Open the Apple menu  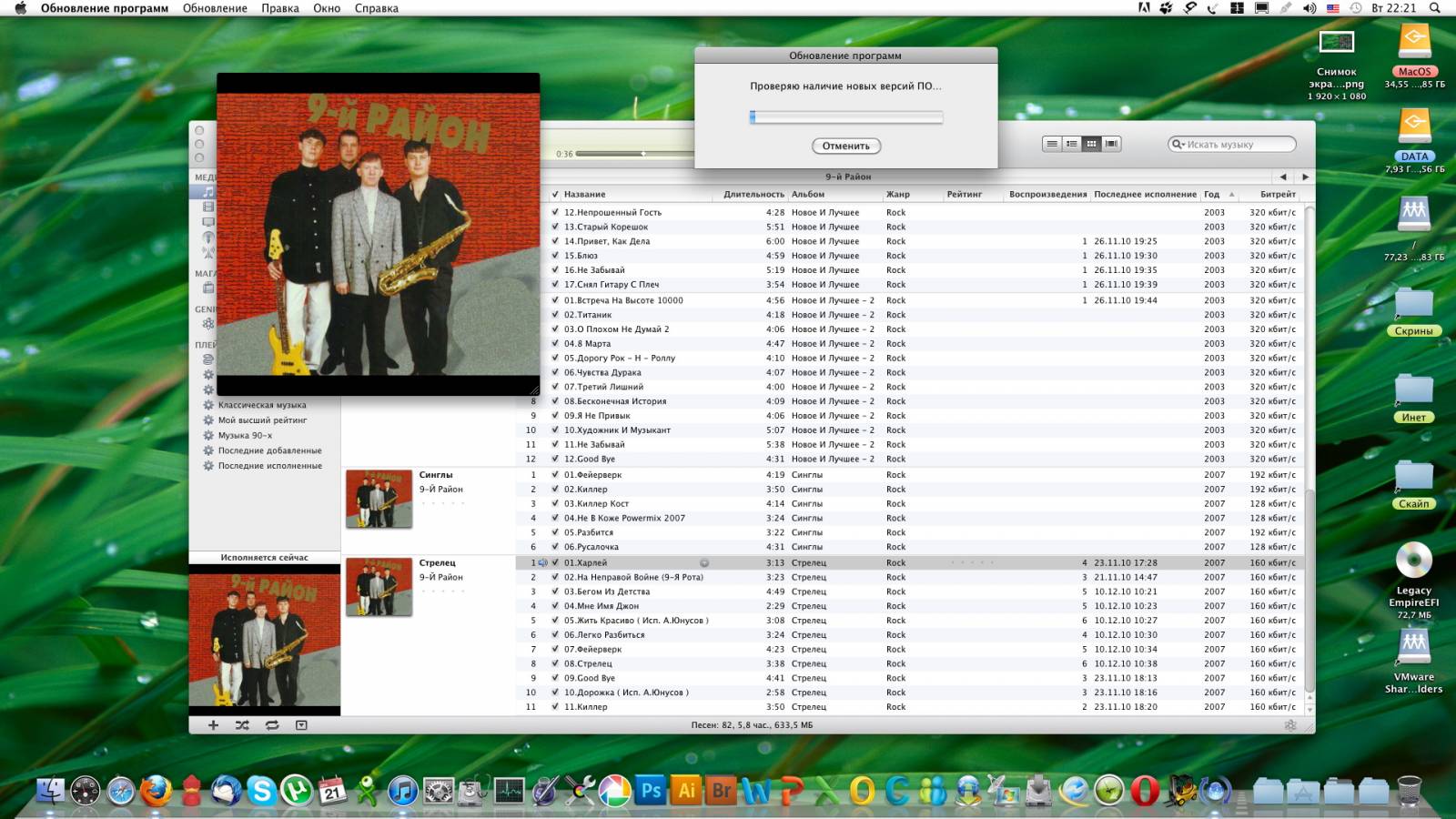click(x=20, y=8)
